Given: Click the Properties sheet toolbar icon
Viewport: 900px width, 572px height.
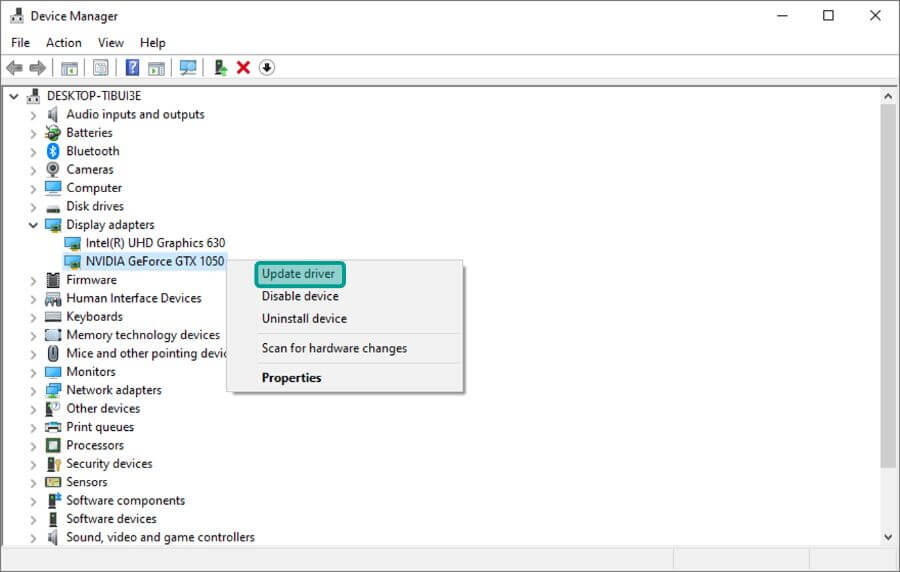Looking at the screenshot, I should [100, 68].
